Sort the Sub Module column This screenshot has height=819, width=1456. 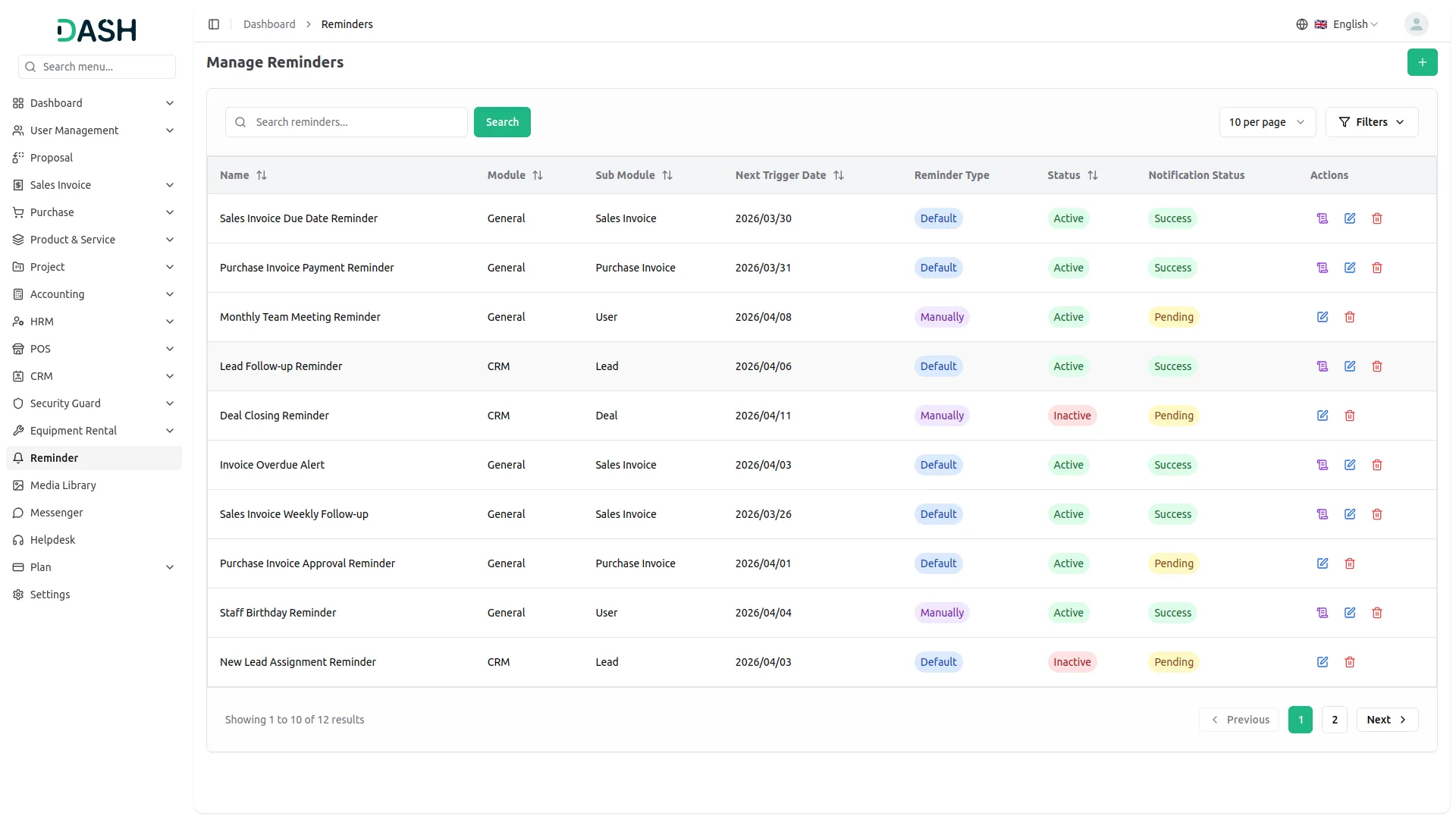point(667,175)
